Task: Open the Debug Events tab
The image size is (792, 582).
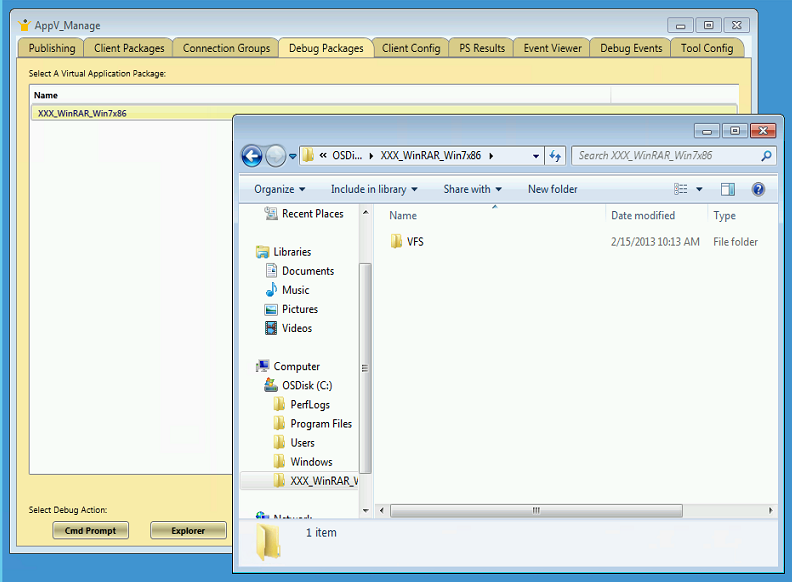Action: pyautogui.click(x=631, y=48)
